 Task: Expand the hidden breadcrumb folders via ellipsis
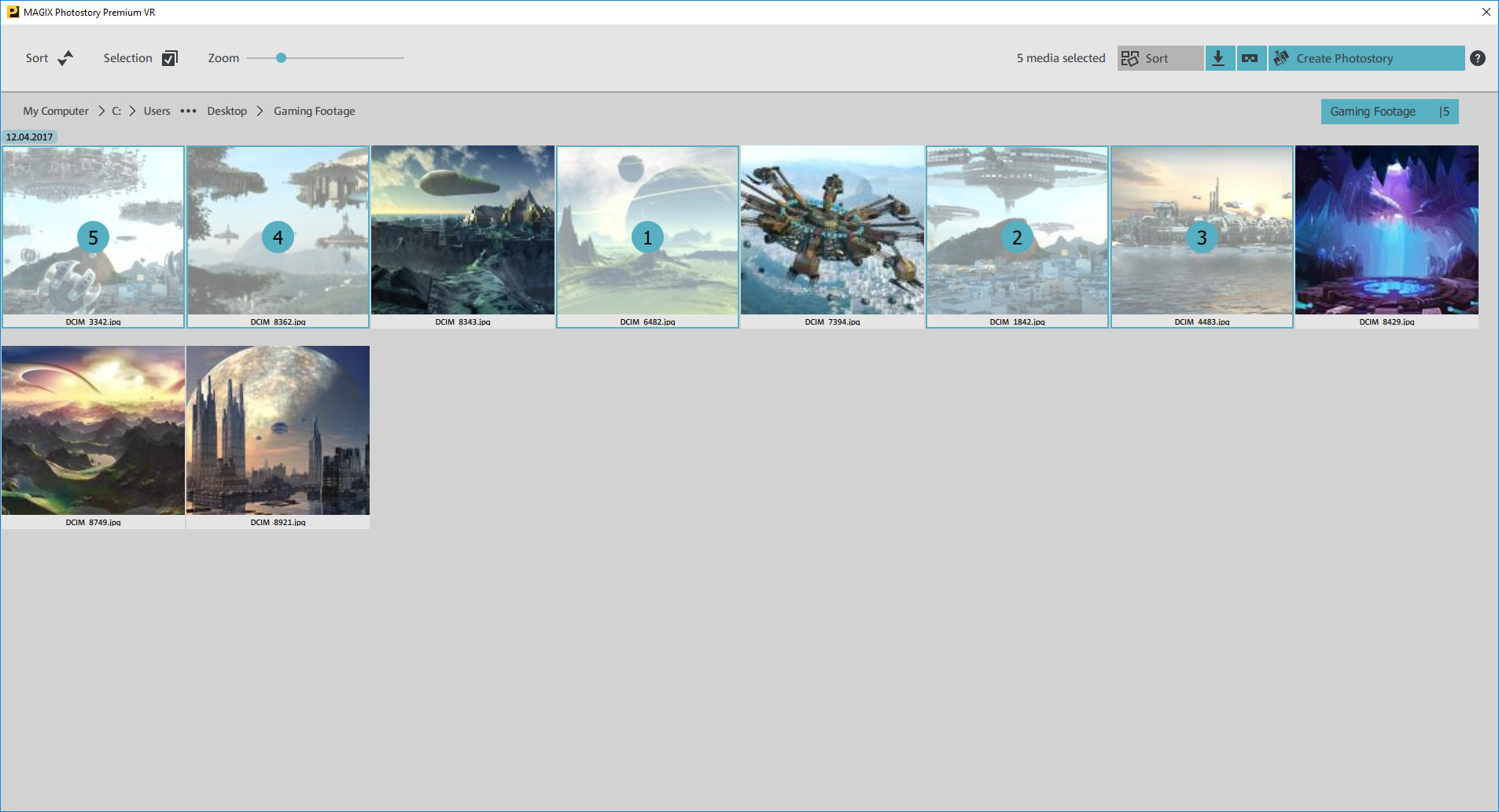(187, 111)
